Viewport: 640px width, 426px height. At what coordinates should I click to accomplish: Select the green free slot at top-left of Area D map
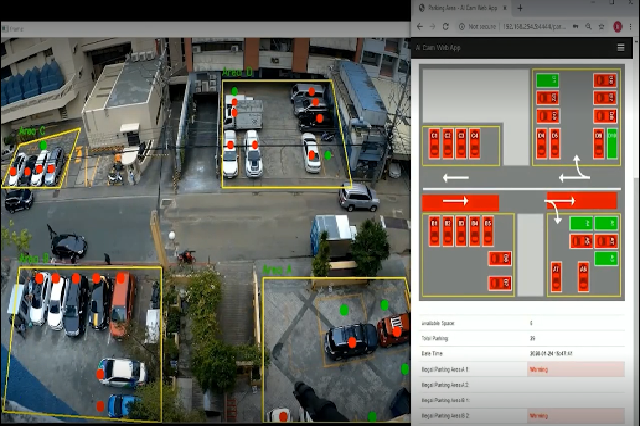click(547, 80)
